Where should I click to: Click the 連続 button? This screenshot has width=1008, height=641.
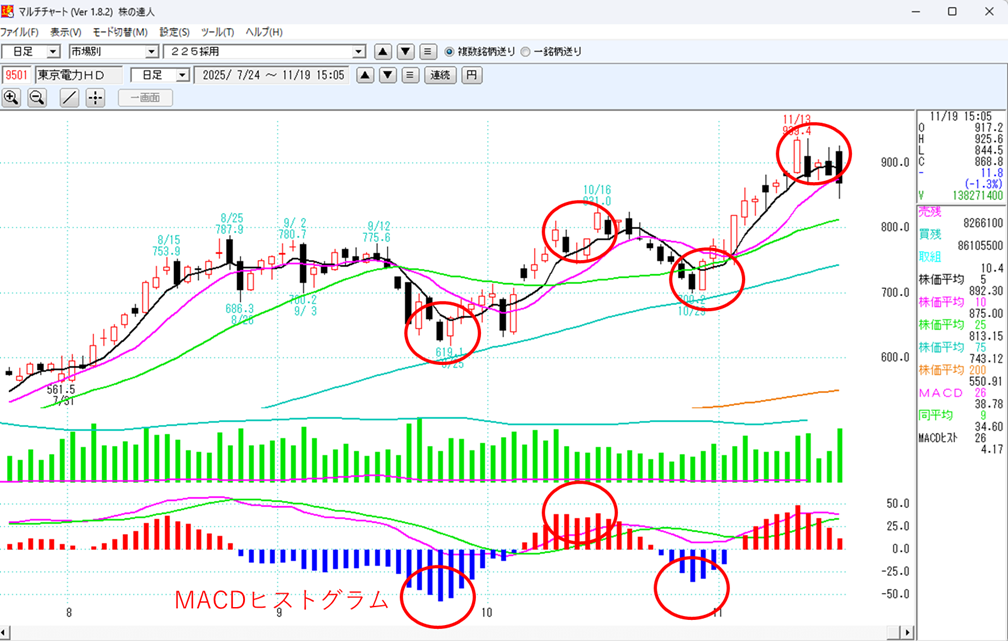[x=440, y=75]
